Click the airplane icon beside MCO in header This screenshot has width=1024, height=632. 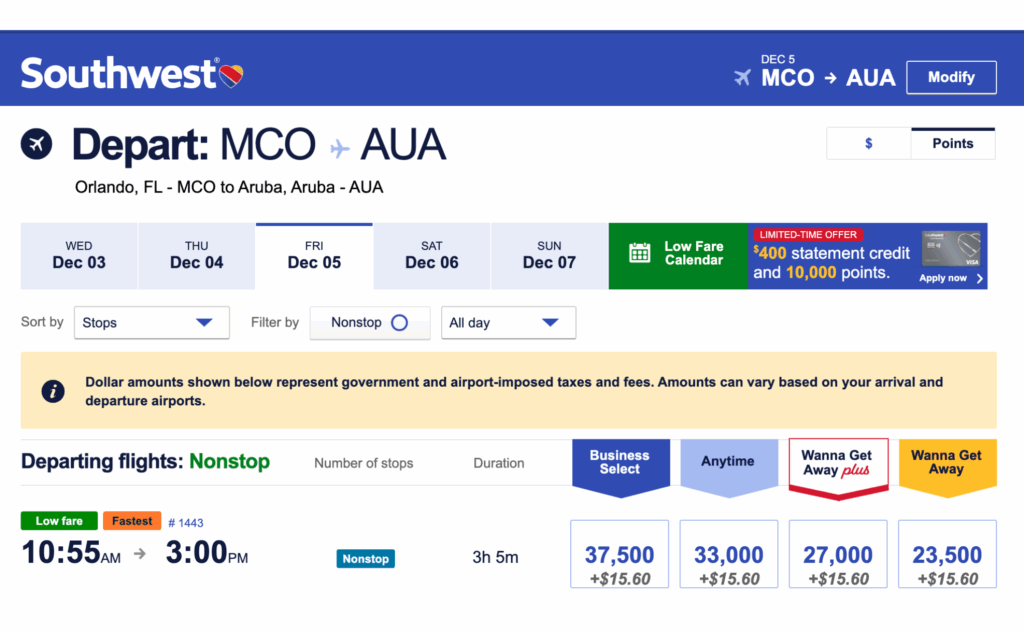click(x=742, y=78)
